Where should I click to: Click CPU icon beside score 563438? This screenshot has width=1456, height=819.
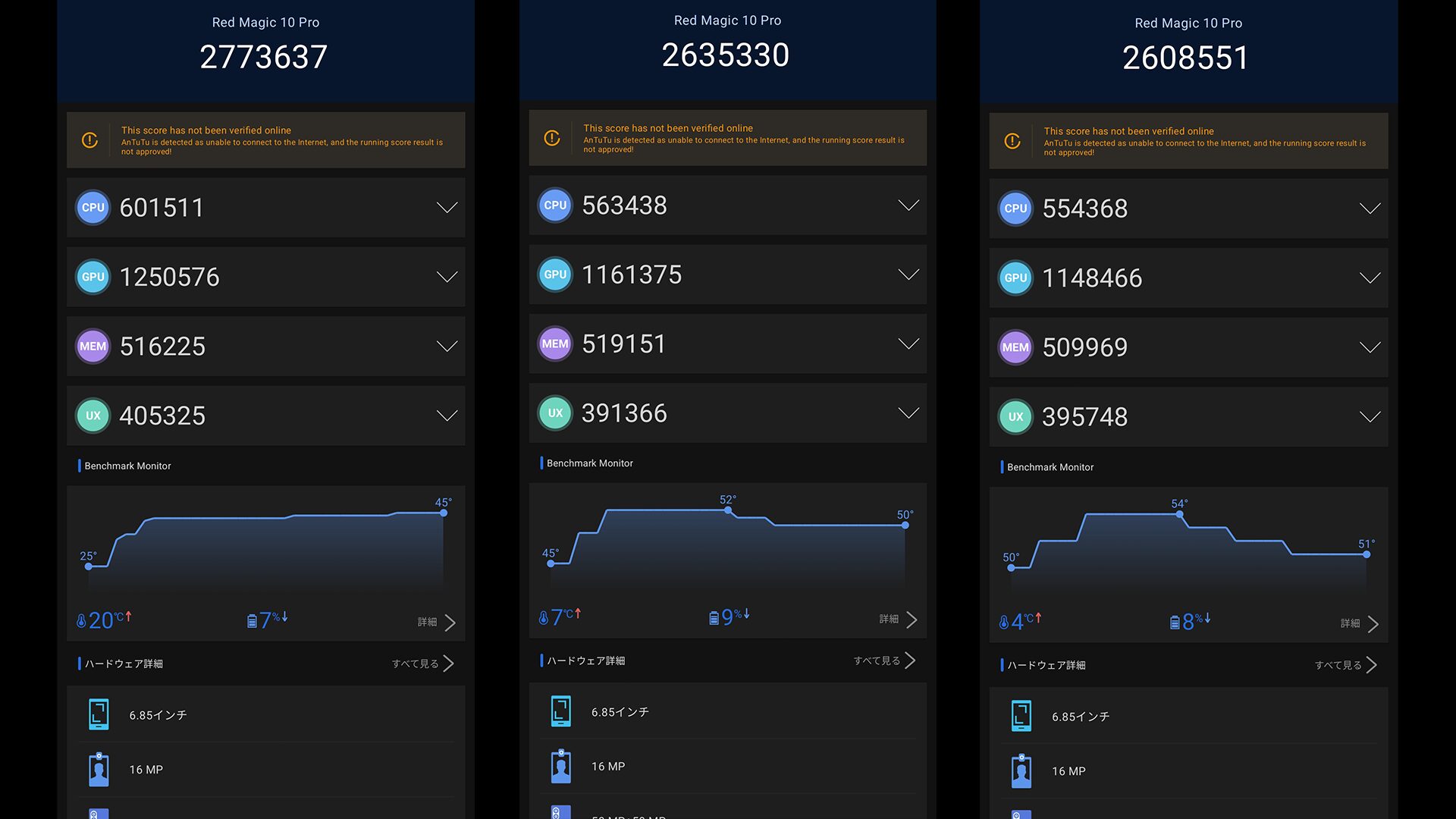coord(555,205)
